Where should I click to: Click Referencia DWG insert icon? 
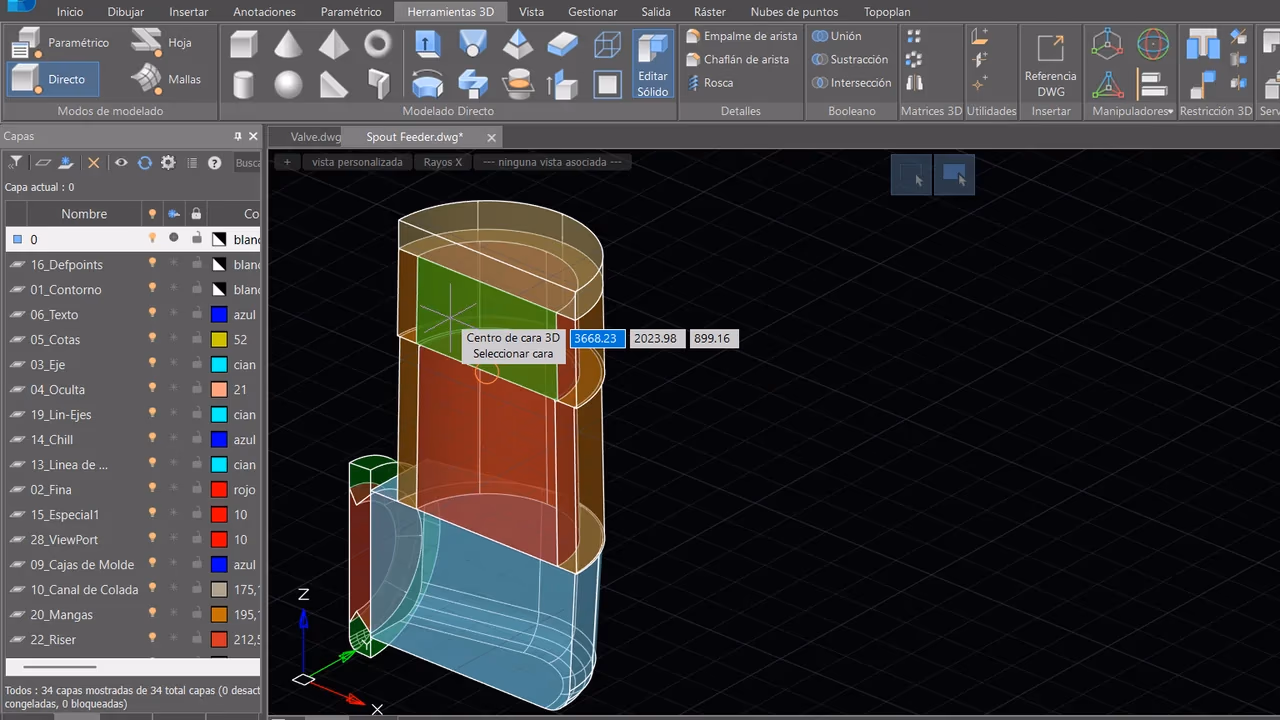[x=1050, y=64]
